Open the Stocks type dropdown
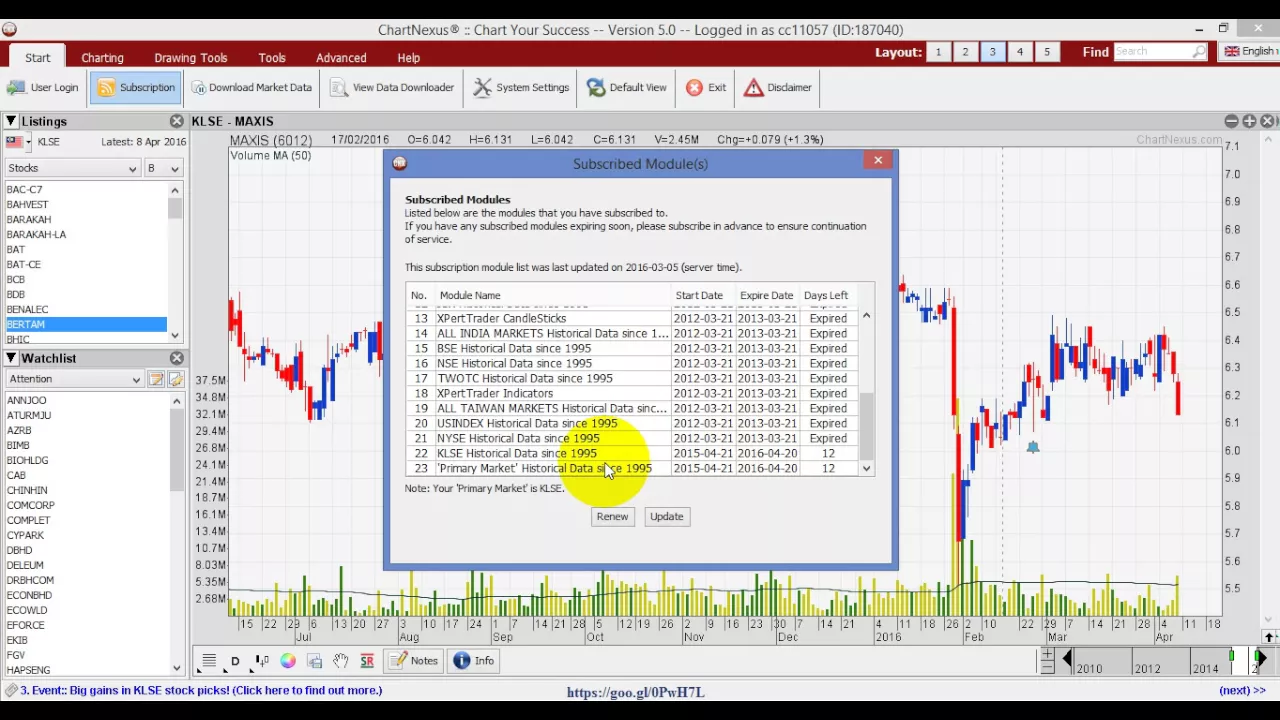The width and height of the screenshot is (1280, 720). (72, 168)
